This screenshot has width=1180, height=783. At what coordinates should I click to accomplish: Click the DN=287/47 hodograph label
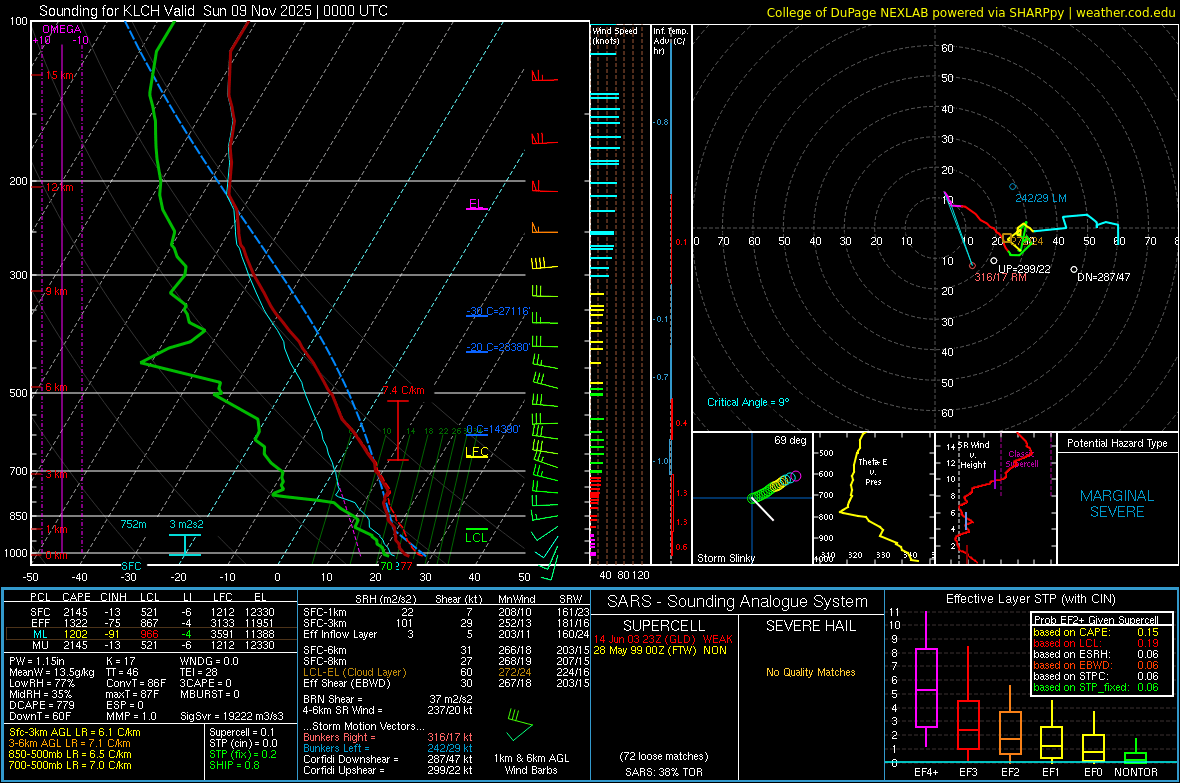[1103, 277]
